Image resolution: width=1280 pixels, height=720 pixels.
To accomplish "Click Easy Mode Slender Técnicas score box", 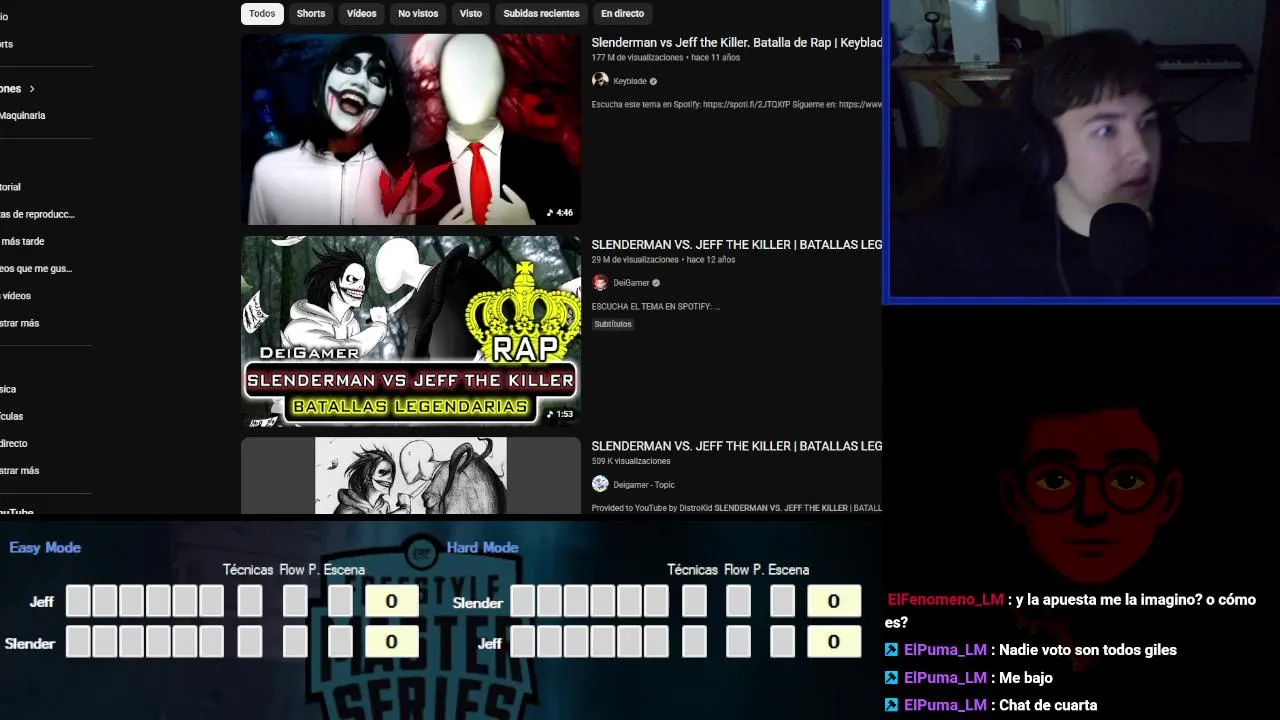I will tap(250, 642).
